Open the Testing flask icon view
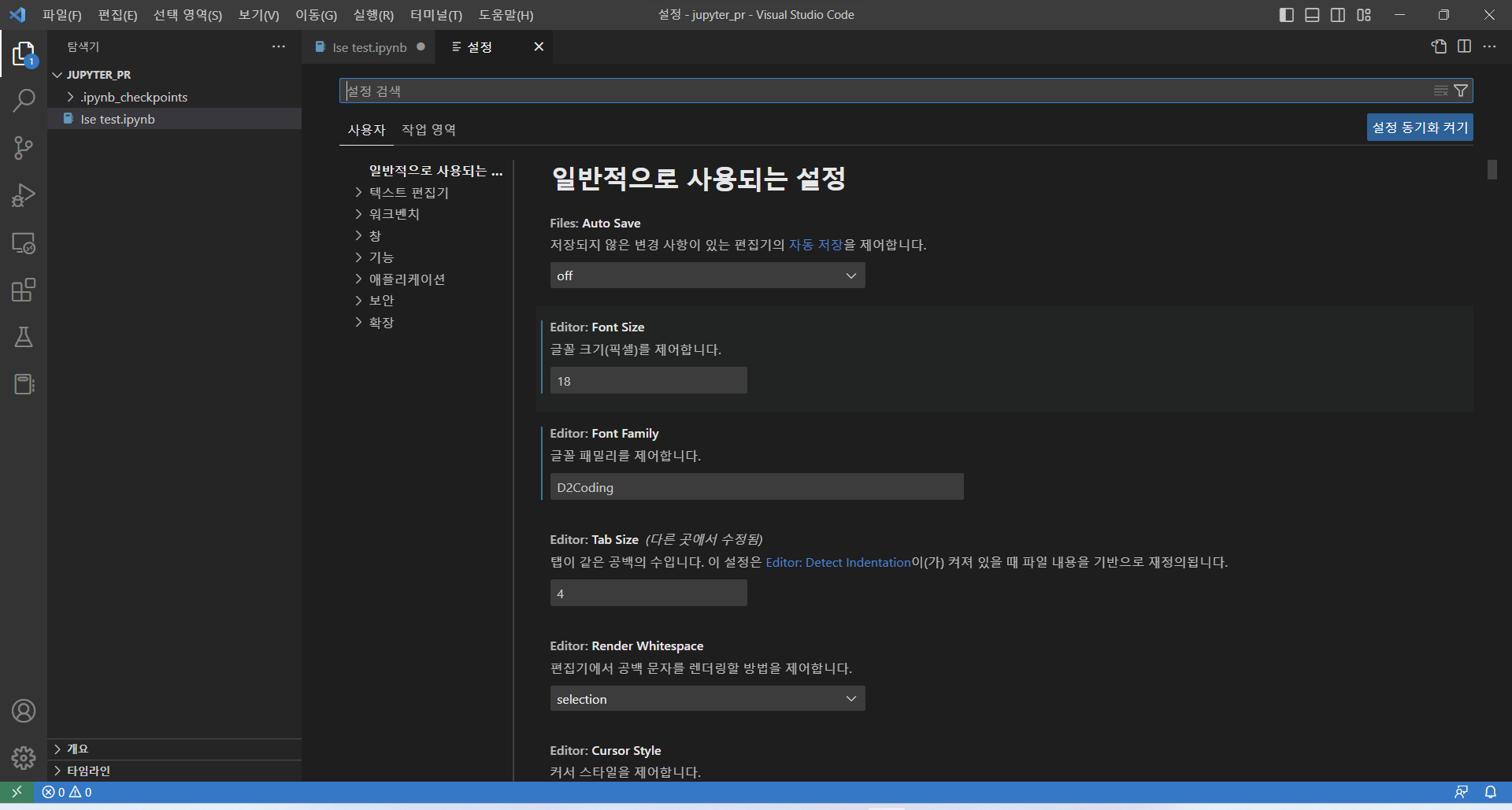 [24, 337]
